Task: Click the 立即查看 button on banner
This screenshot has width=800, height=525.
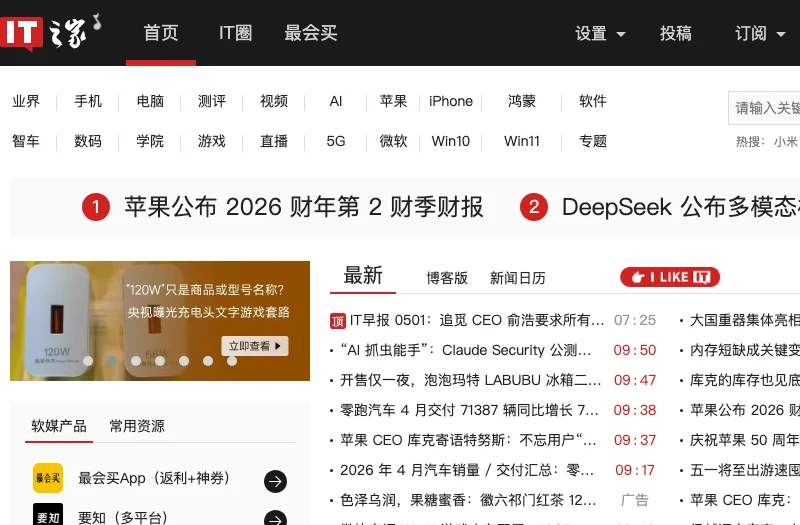Action: click(255, 346)
